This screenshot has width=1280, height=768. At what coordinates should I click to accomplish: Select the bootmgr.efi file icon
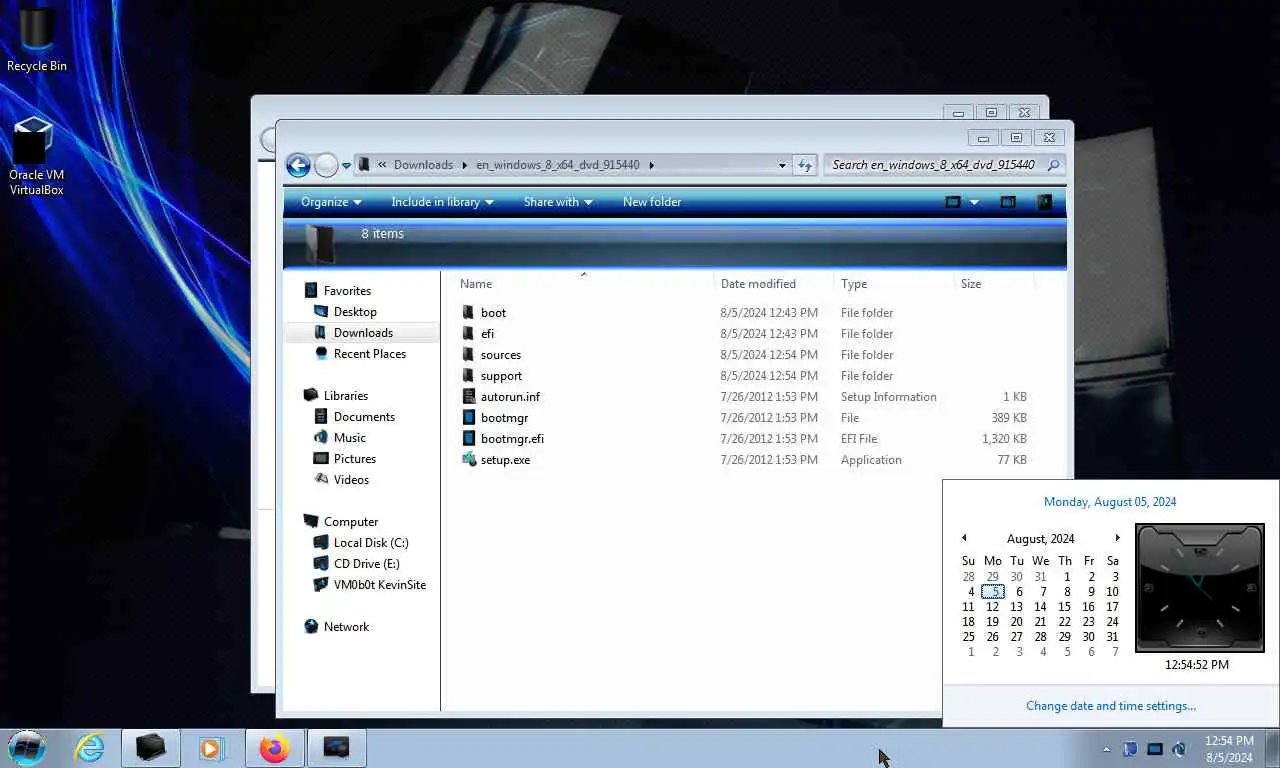tap(469, 439)
